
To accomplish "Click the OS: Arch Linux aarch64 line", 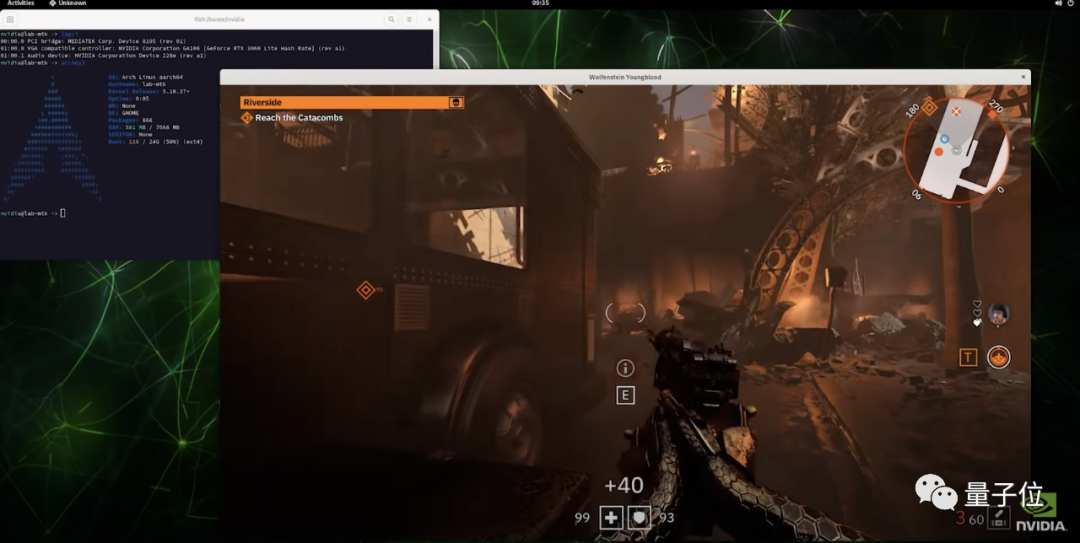I will [145, 77].
